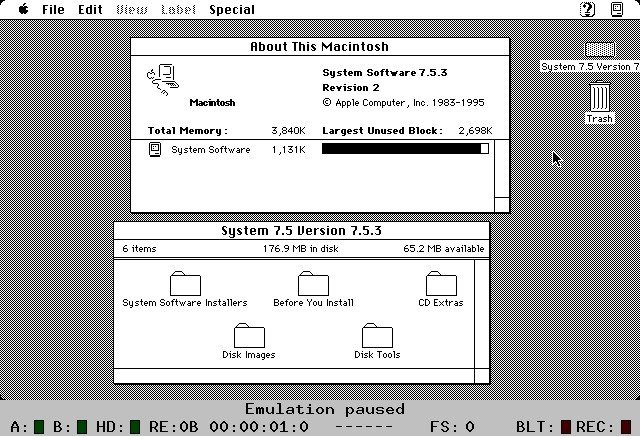Click the "Macintosh" label under the computer icon
This screenshot has width=640, height=436.
212,102
